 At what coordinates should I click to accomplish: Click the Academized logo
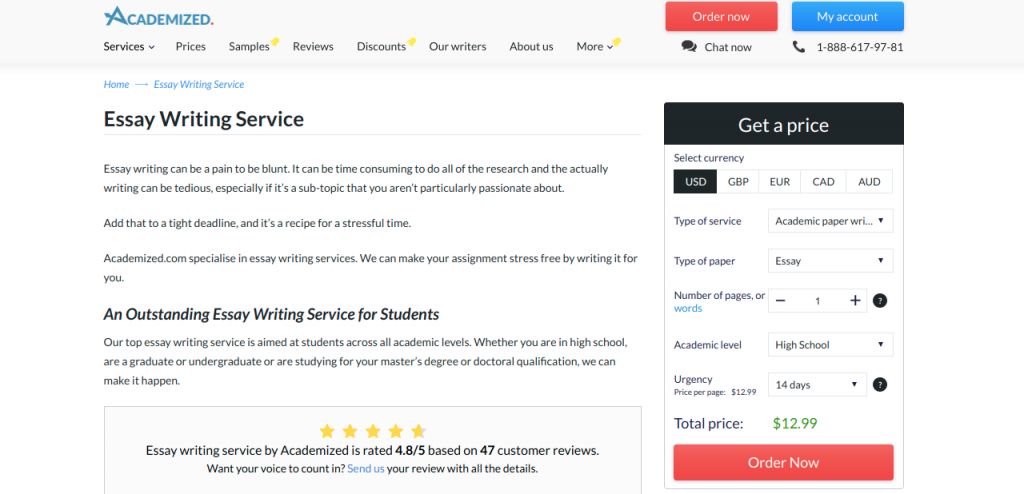(x=159, y=16)
